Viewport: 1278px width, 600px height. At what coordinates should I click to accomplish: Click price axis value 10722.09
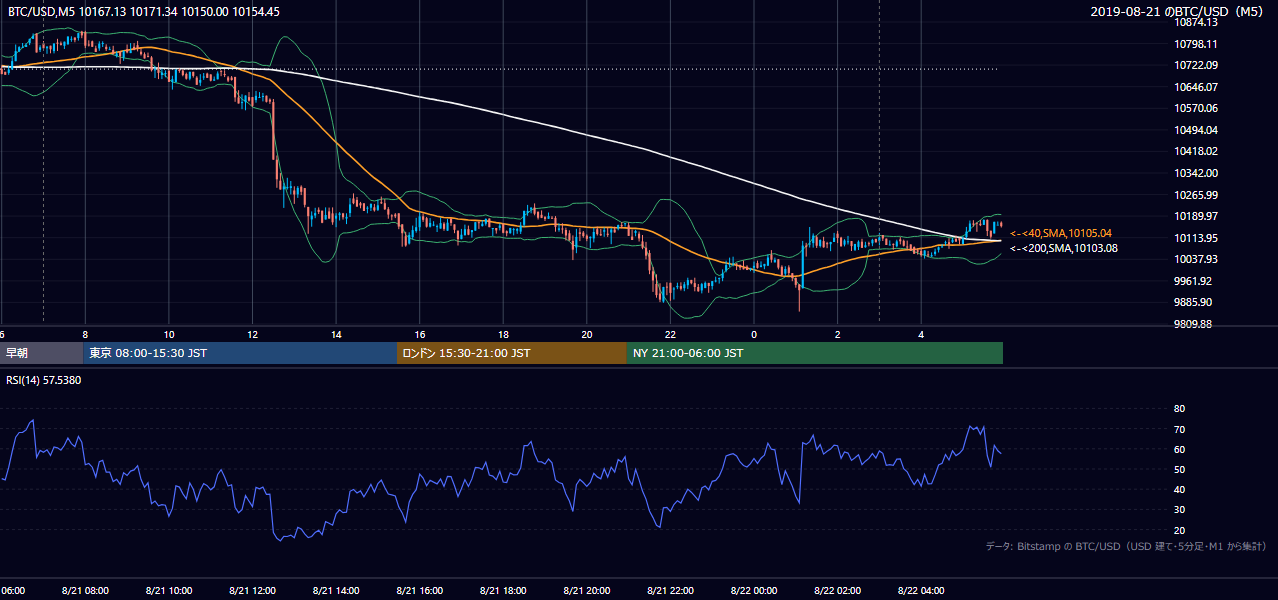click(x=1196, y=65)
